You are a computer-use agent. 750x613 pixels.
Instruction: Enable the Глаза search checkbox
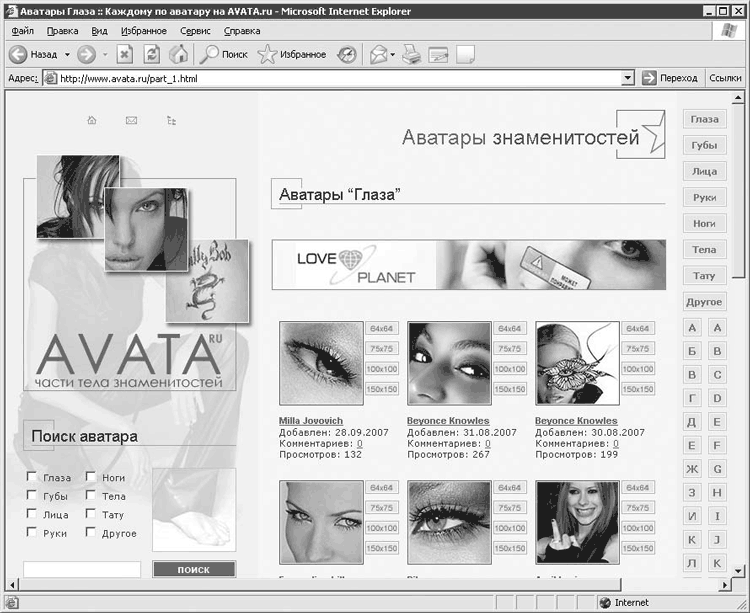pyautogui.click(x=32, y=477)
